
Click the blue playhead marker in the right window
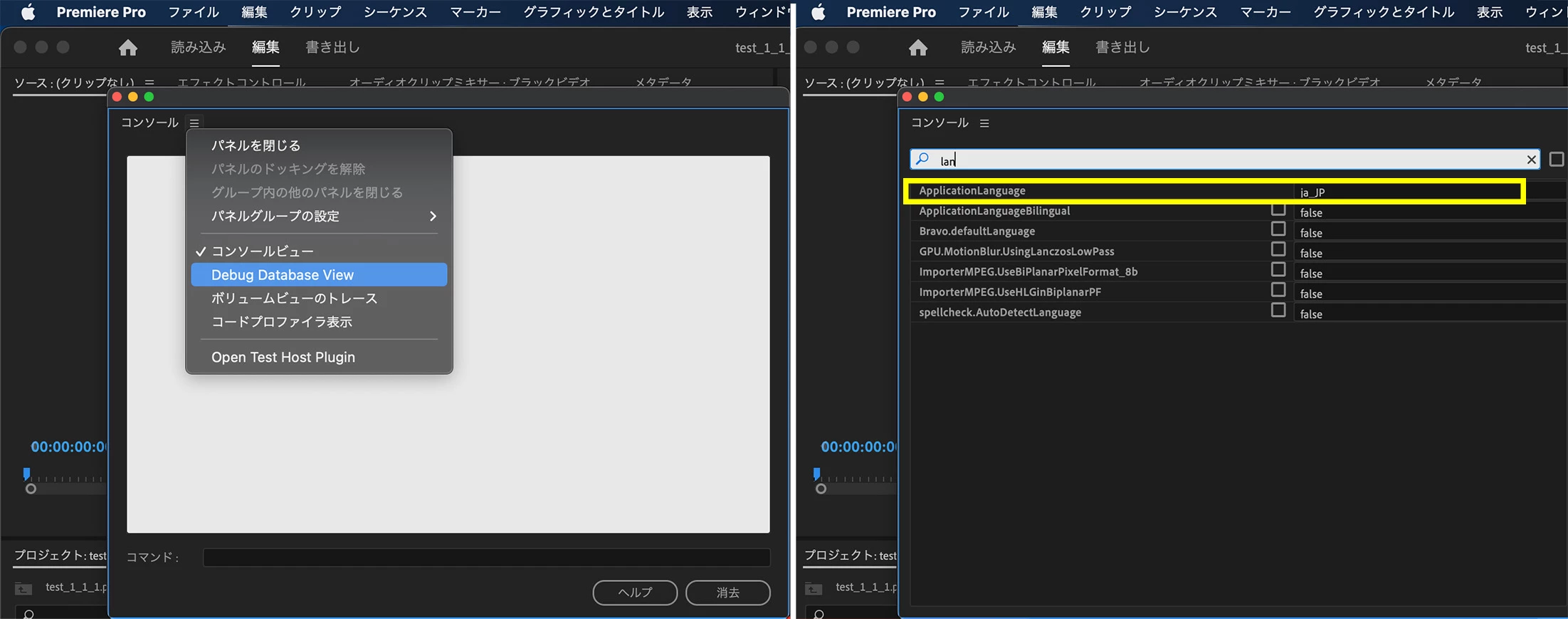816,474
